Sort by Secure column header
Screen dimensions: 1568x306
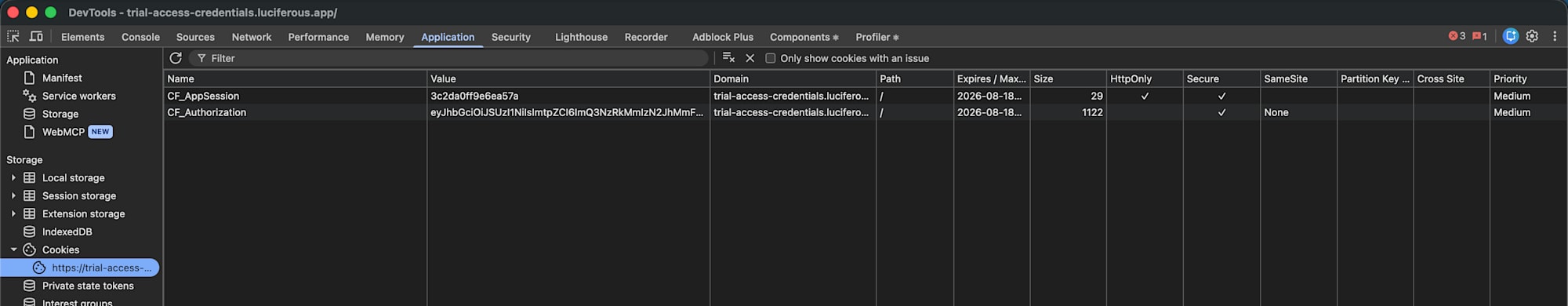[1221, 78]
